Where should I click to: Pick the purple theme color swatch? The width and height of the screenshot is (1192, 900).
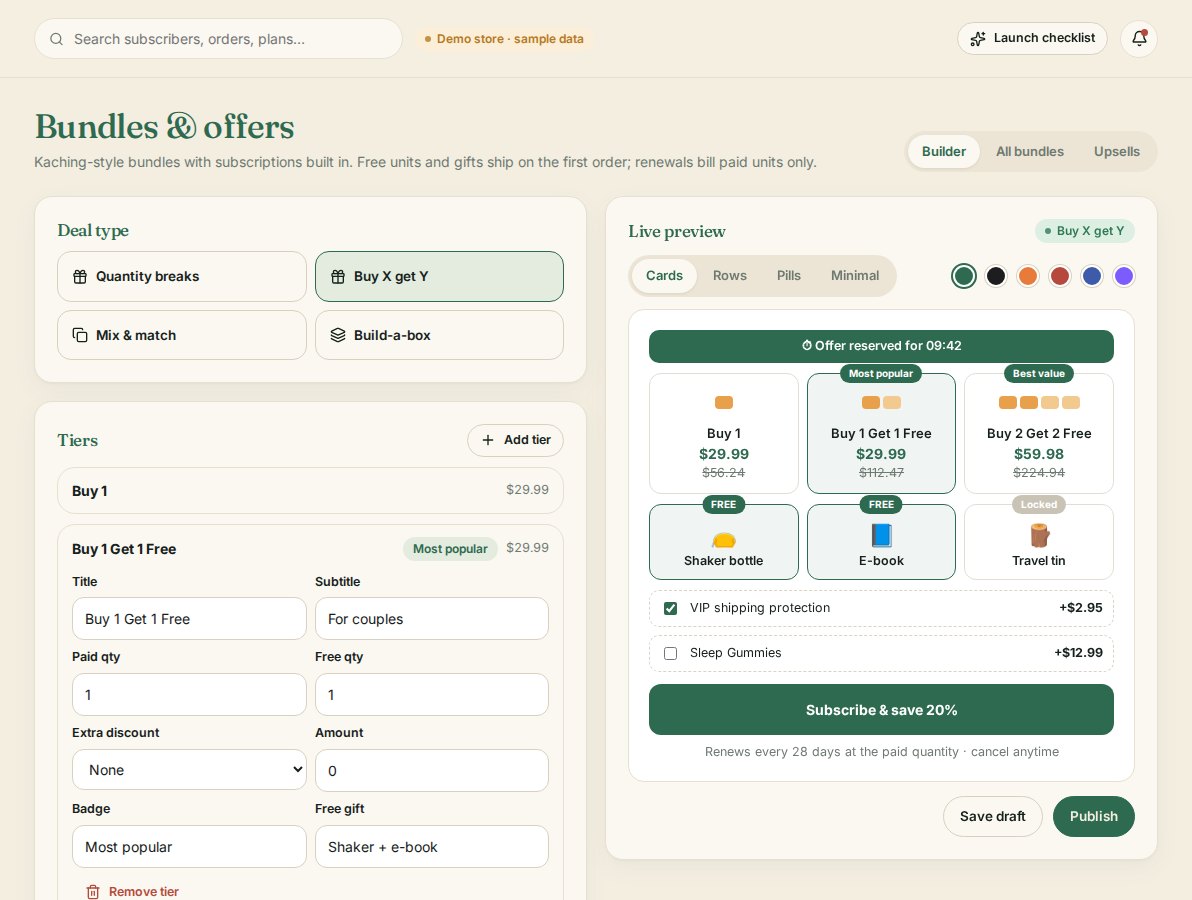pos(1124,276)
